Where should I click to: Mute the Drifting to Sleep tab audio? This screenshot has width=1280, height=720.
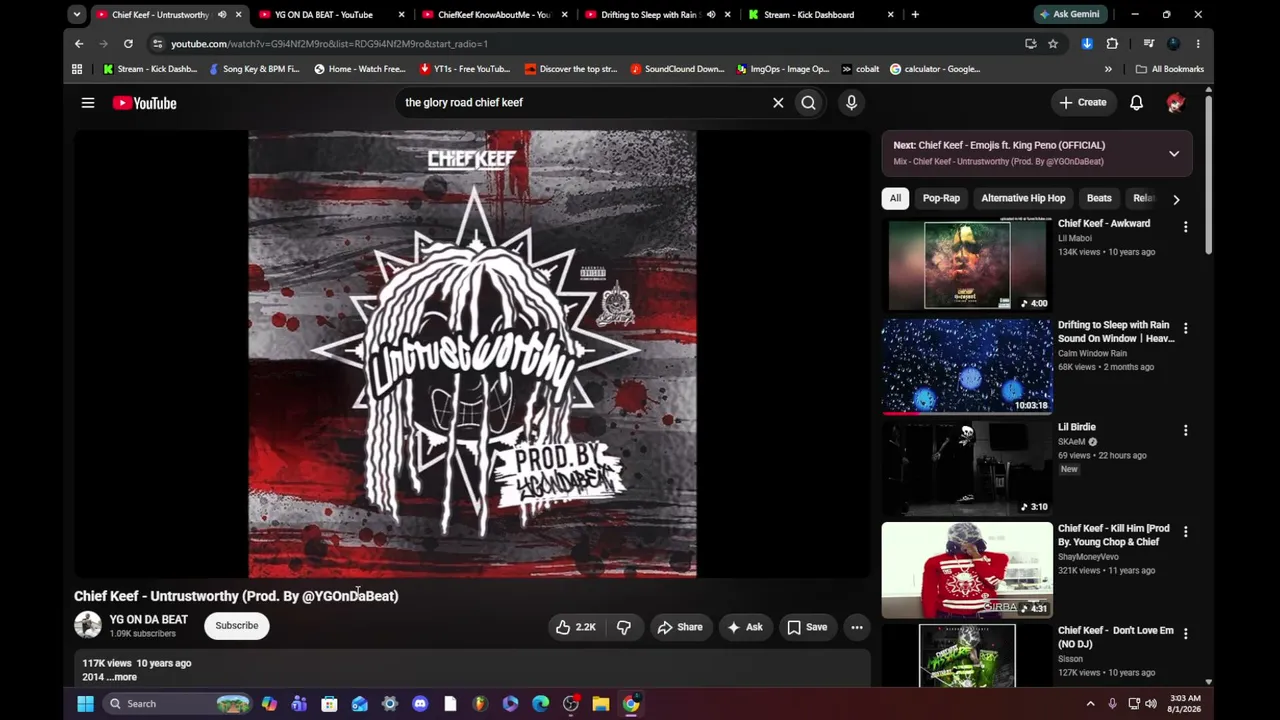(x=711, y=15)
